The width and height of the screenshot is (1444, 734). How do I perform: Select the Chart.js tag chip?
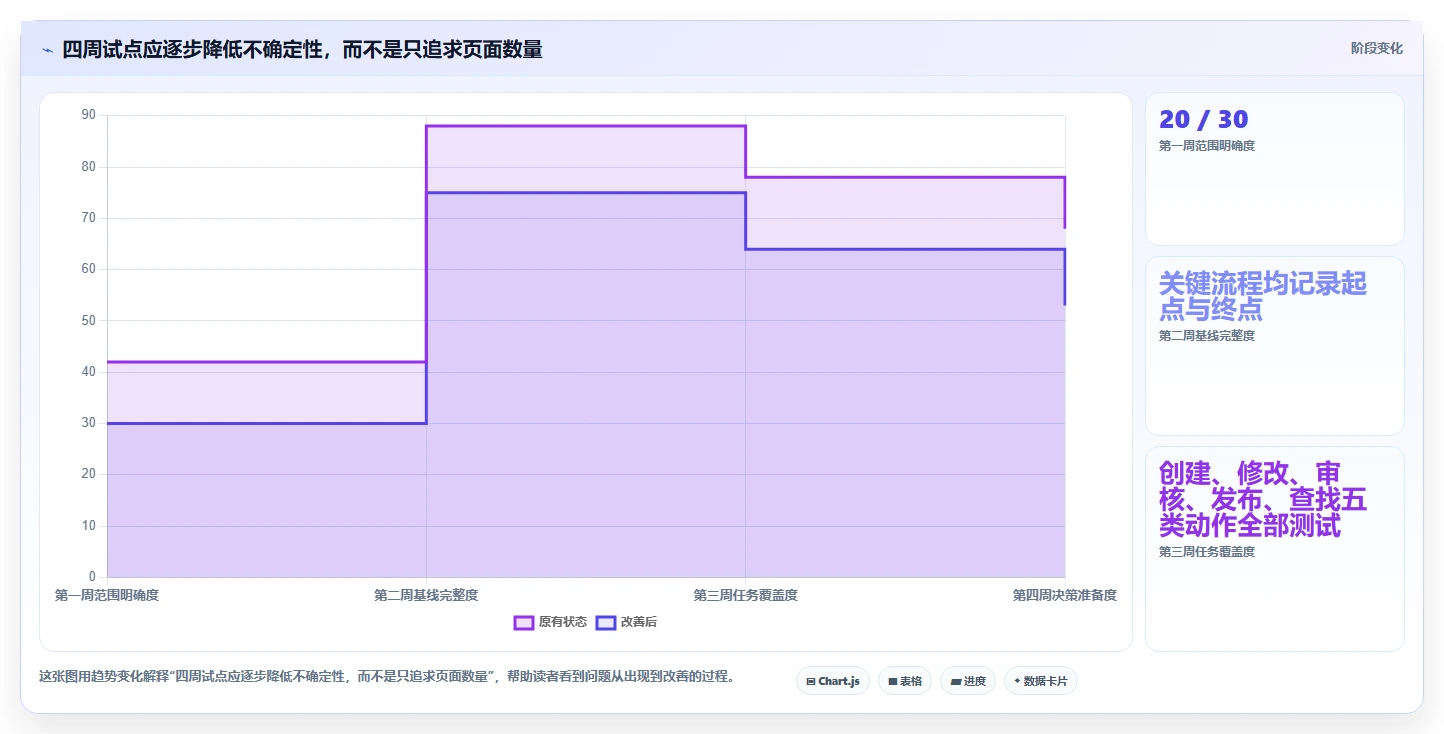(833, 681)
